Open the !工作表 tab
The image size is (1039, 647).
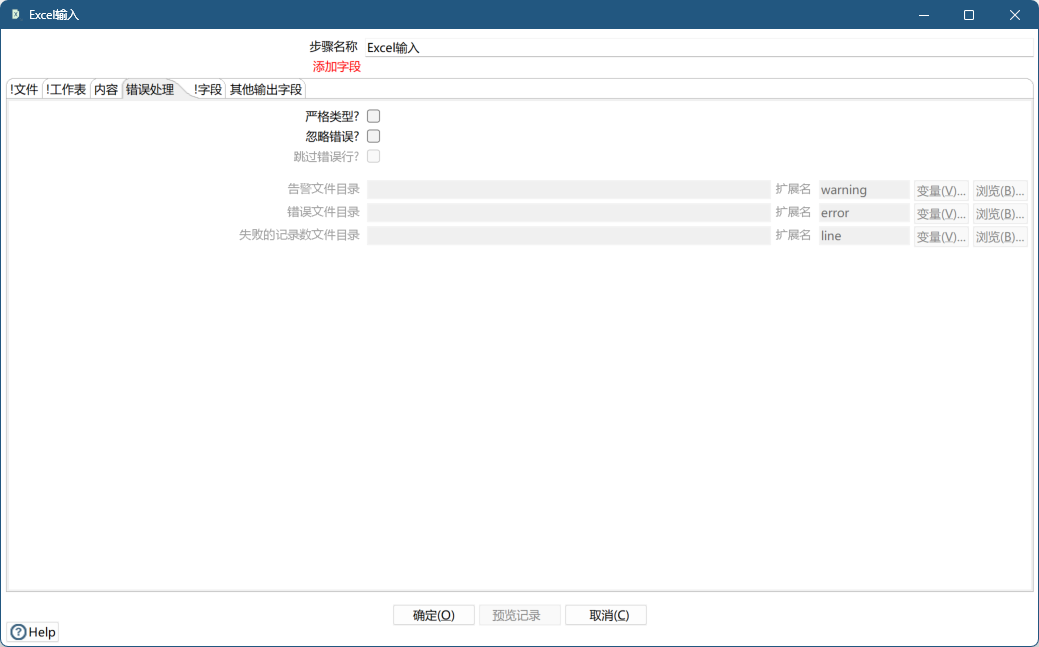(66, 88)
